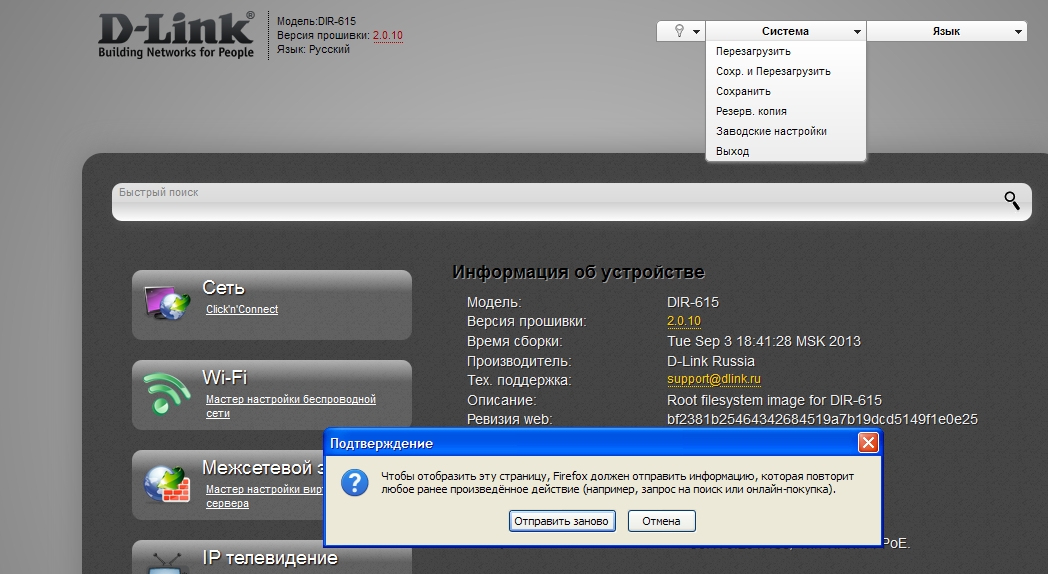Click the firewall globe icon
This screenshot has height=574, width=1048.
click(166, 483)
